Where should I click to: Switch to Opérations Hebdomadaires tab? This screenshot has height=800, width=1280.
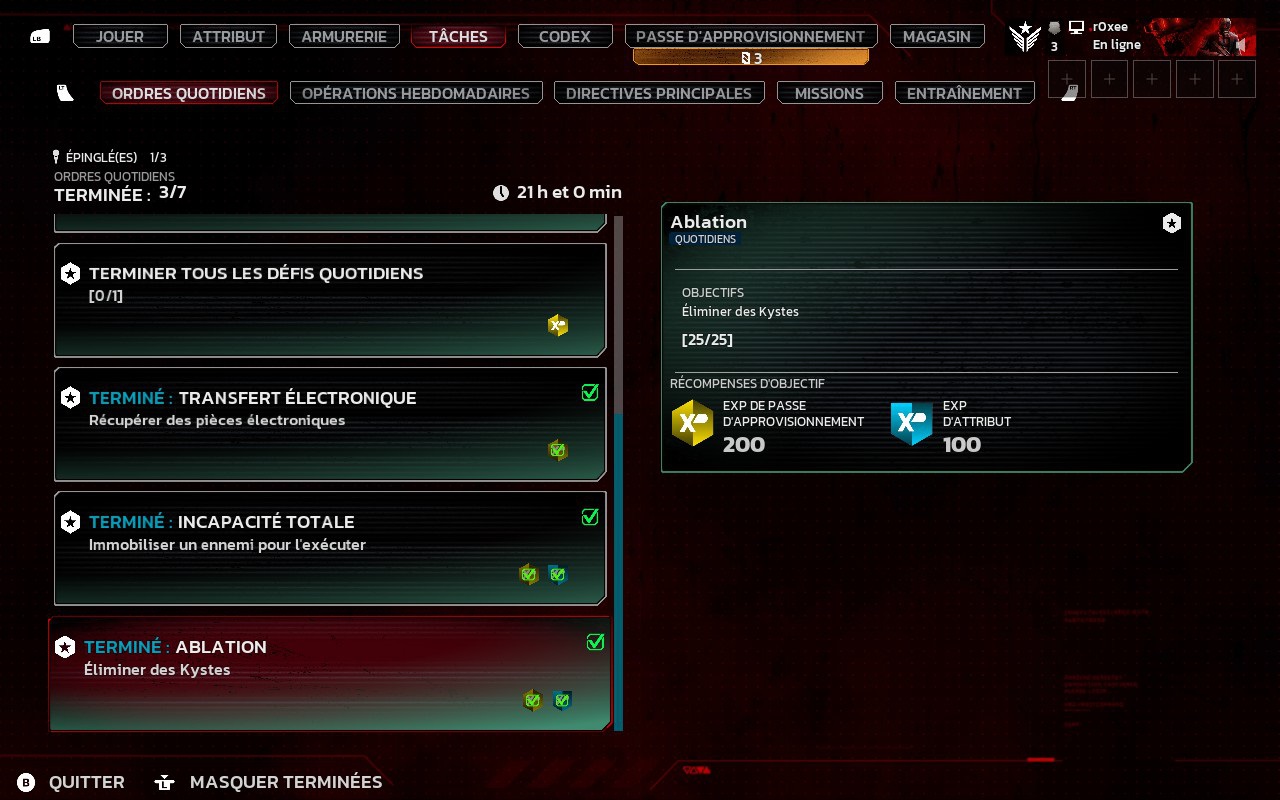coord(416,93)
